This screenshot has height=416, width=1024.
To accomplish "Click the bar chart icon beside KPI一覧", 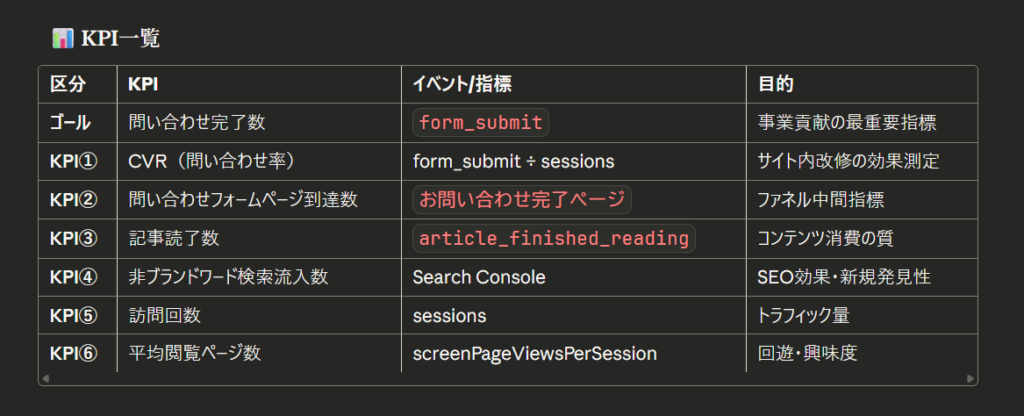I will (x=62, y=39).
